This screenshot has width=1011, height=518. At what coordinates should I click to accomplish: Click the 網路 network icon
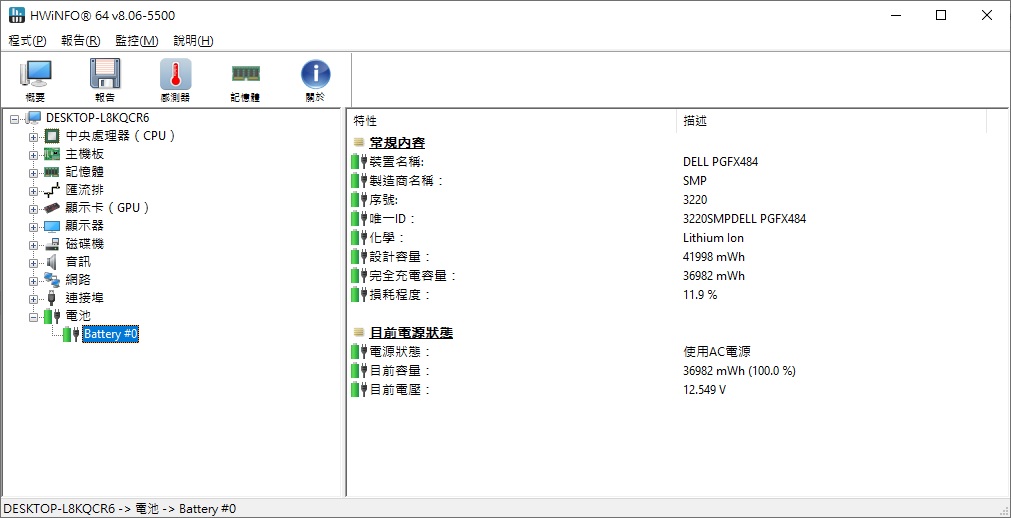click(x=52, y=280)
